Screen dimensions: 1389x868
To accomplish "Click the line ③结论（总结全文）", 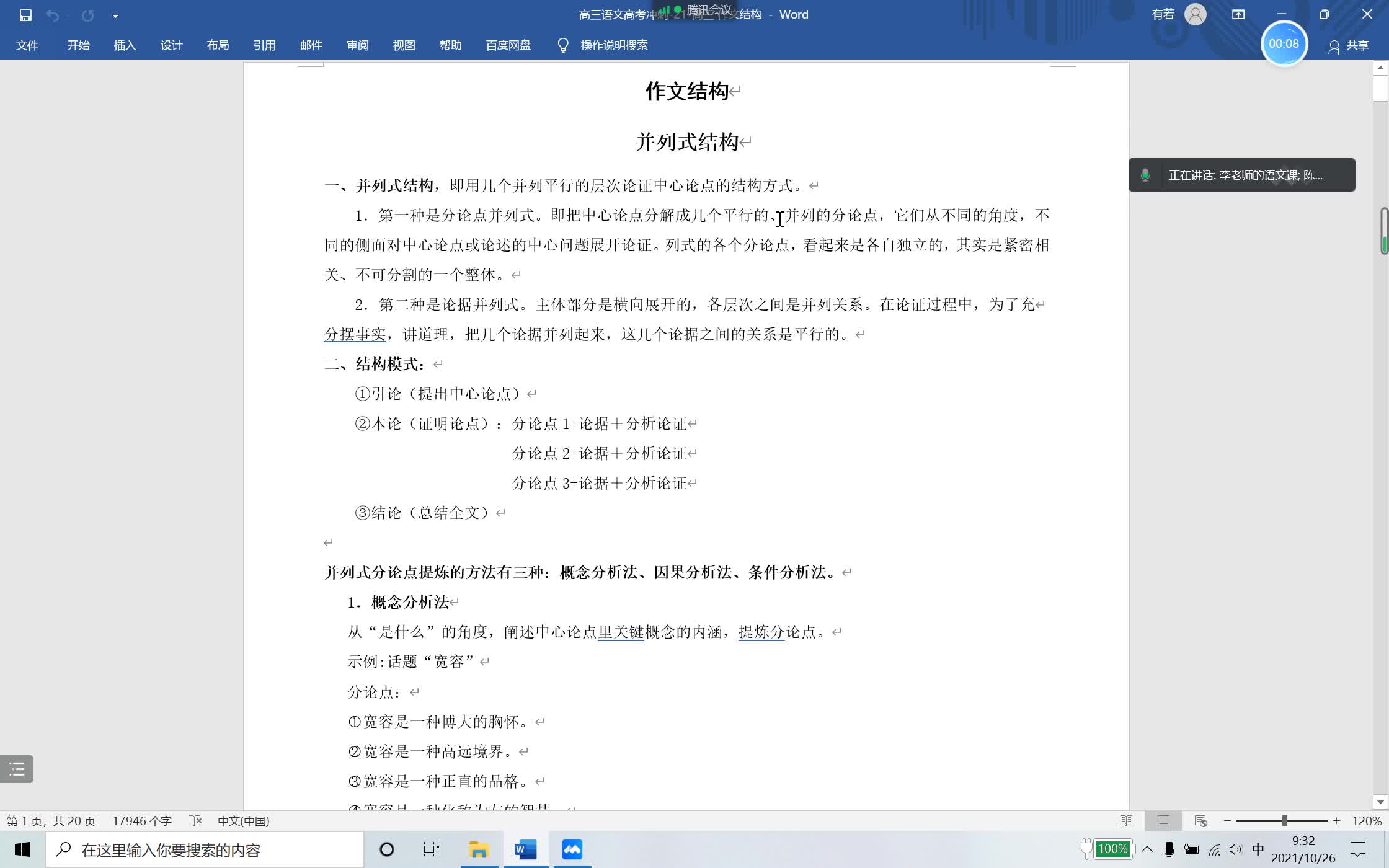I will point(423,513).
